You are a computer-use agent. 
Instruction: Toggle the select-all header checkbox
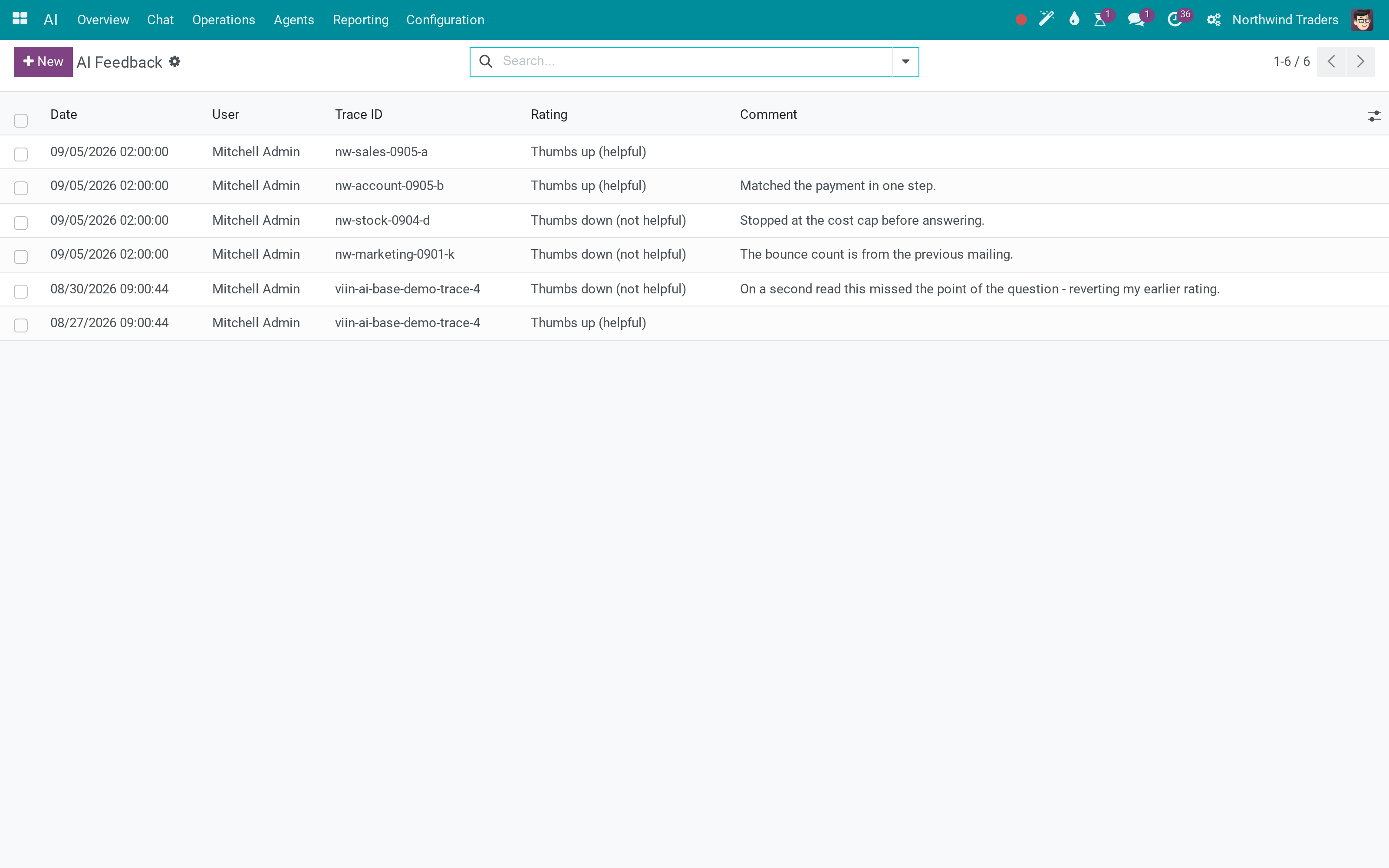(x=21, y=121)
